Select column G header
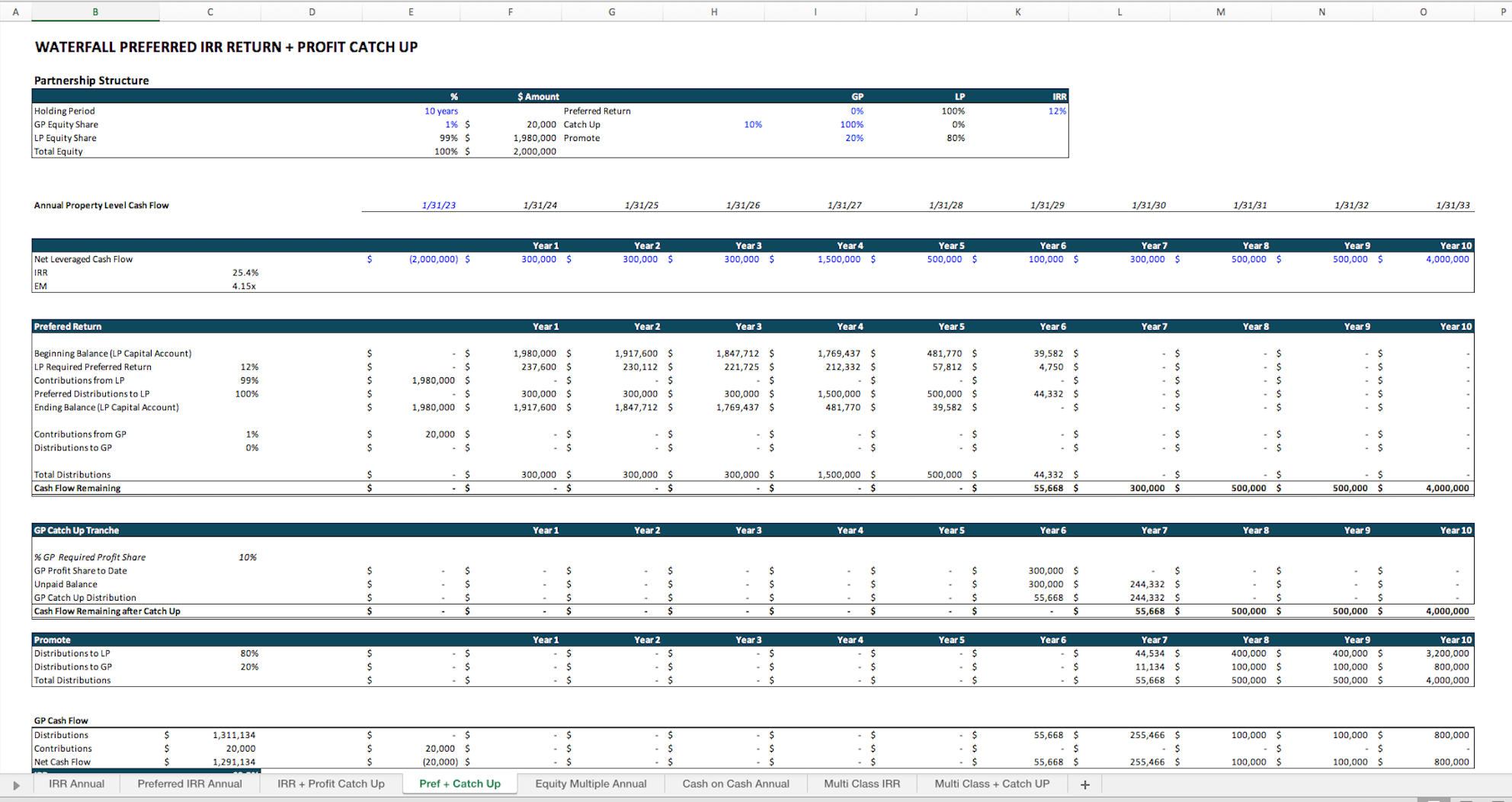This screenshot has height=802, width=1512. (x=612, y=11)
